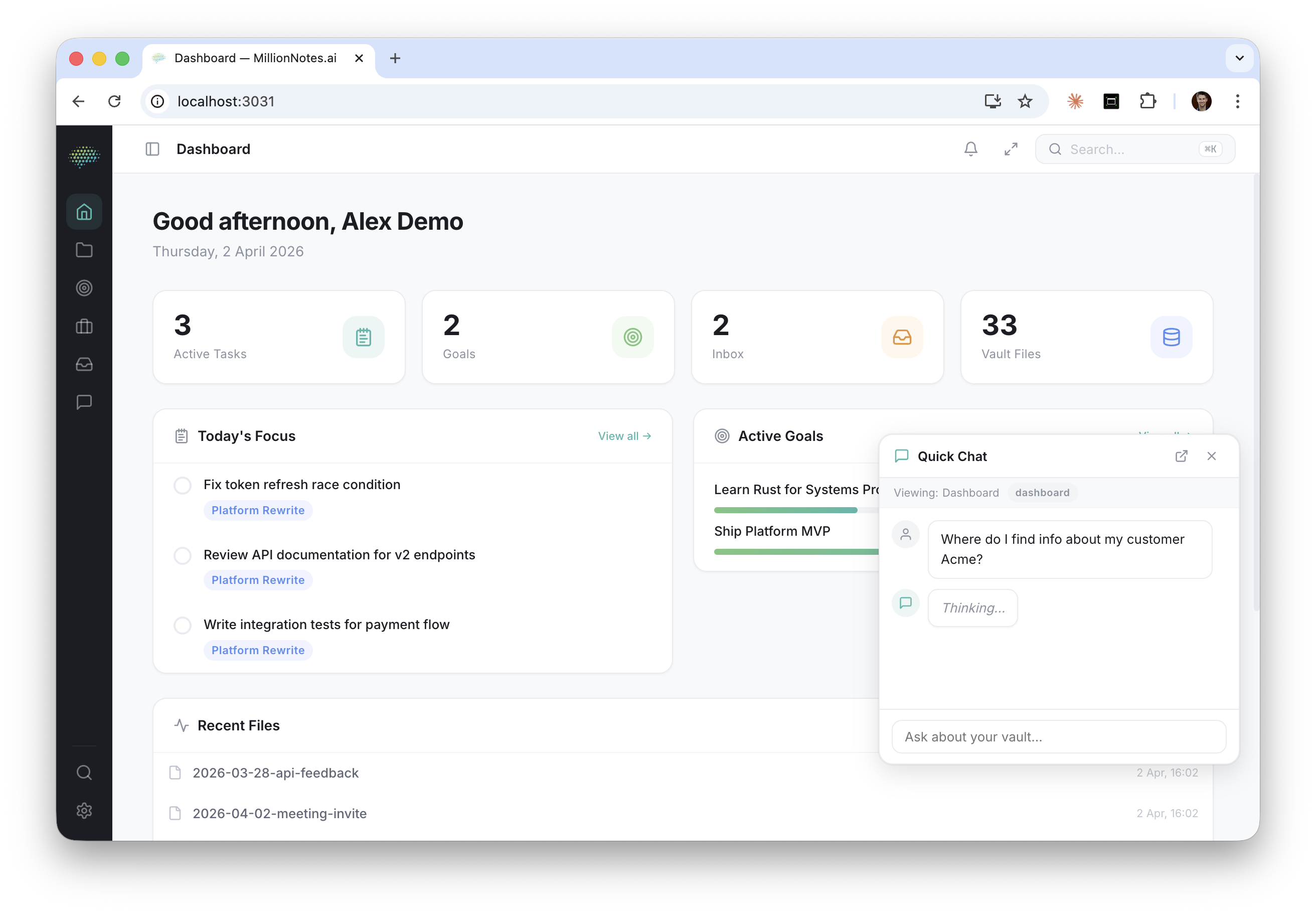Open the folder icon in the sidebar
The width and height of the screenshot is (1316, 915).
[84, 250]
